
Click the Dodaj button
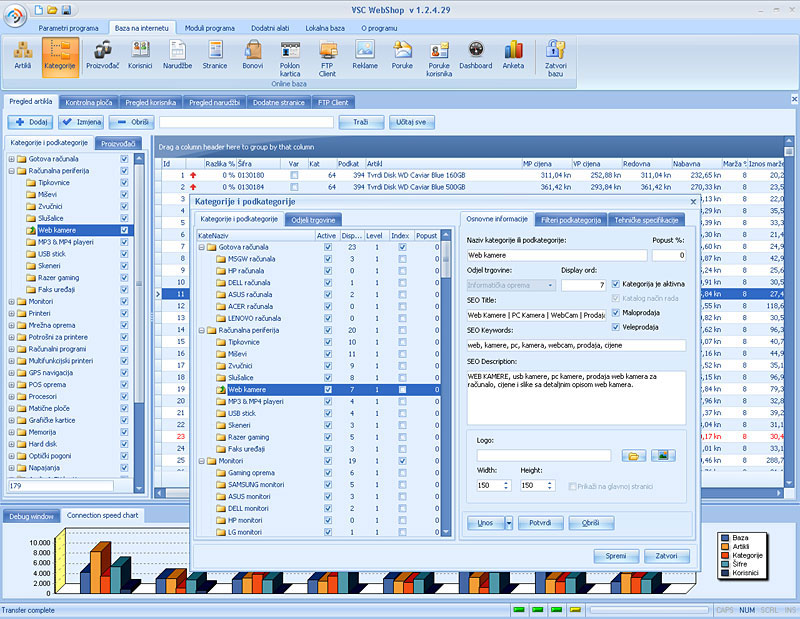tap(32, 122)
